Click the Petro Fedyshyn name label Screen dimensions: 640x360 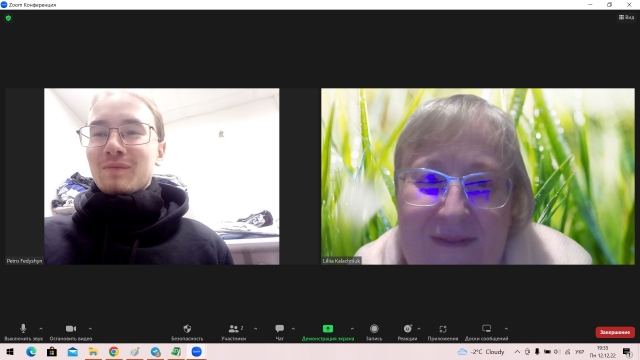(x=24, y=261)
